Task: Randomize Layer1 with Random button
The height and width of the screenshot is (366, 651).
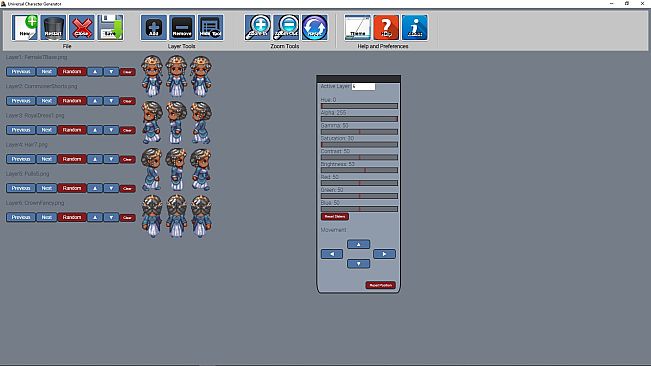Action: pos(72,72)
